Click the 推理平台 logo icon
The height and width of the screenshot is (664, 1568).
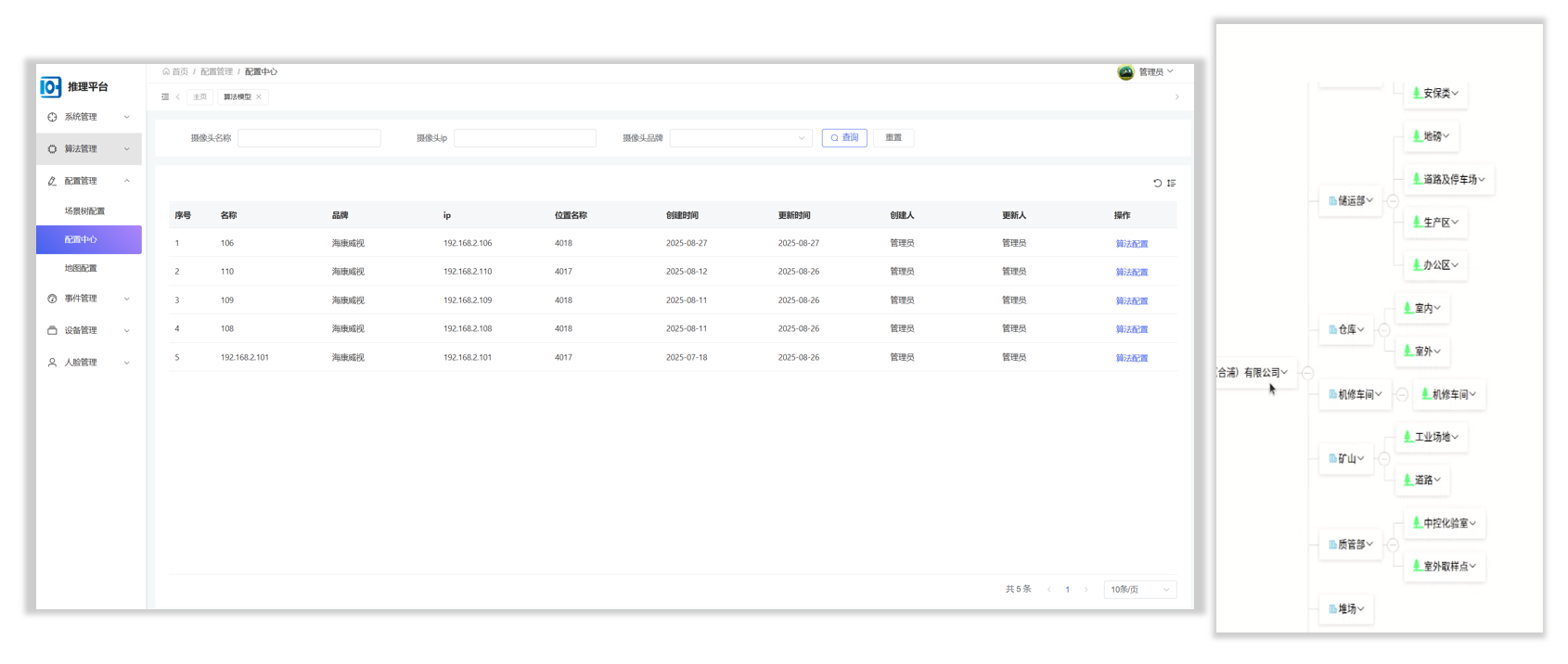point(51,87)
